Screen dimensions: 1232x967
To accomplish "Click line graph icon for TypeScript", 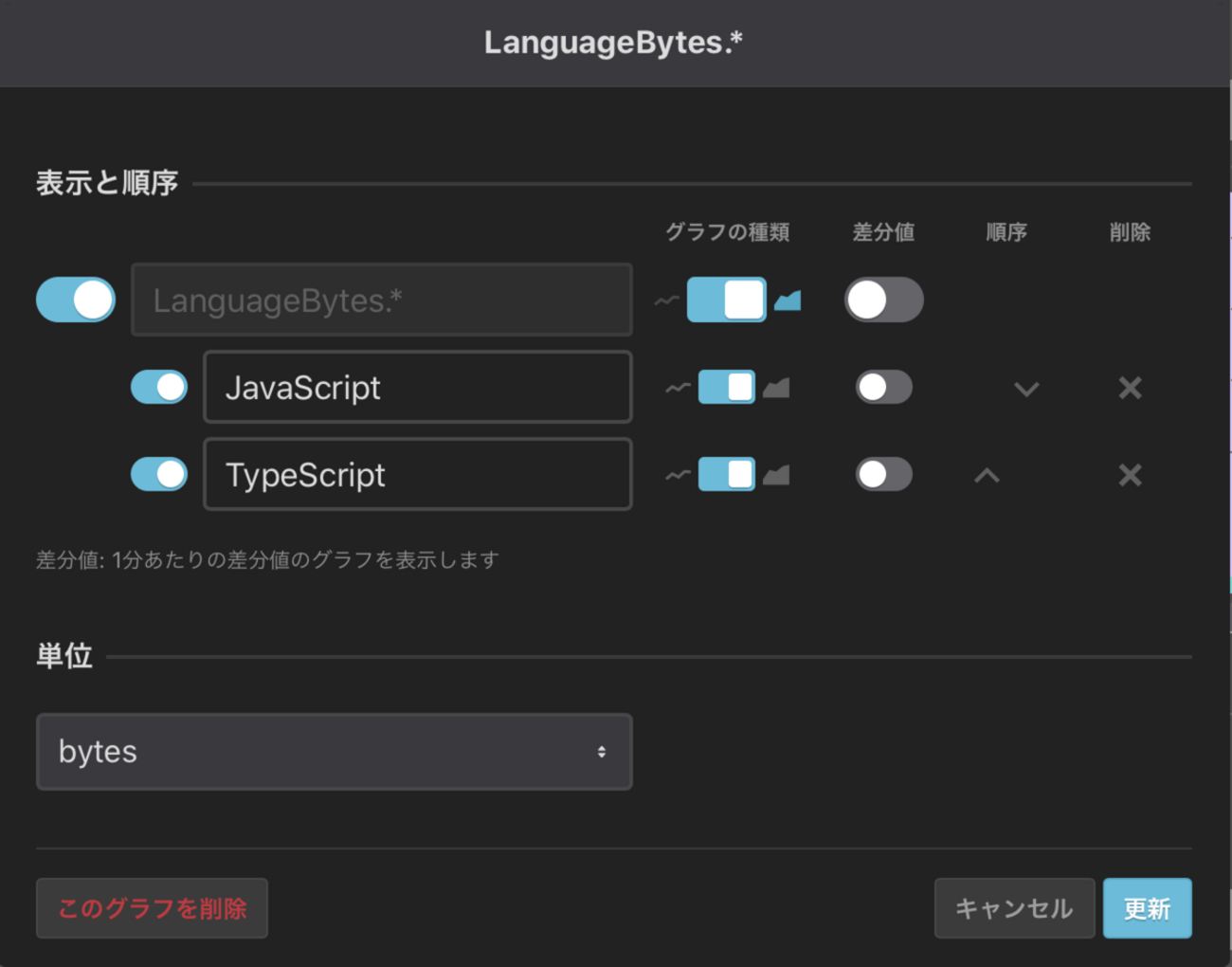I will pos(678,475).
